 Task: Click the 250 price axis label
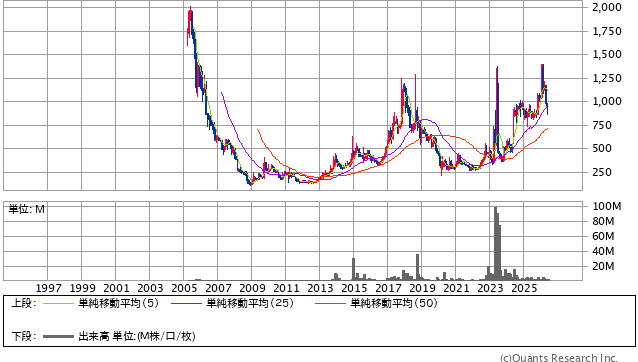coord(602,172)
